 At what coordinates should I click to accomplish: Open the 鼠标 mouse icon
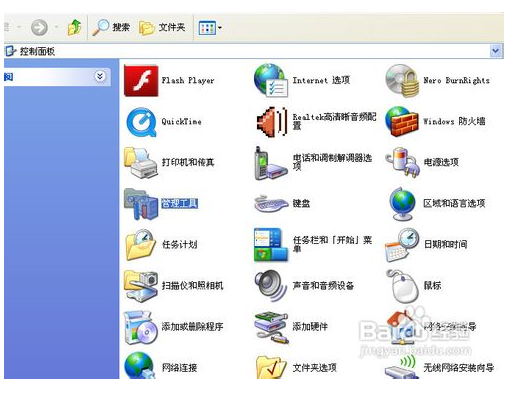402,286
